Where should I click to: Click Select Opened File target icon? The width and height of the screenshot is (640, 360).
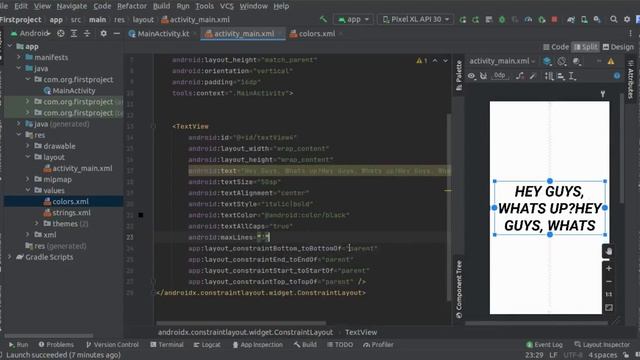(x=60, y=33)
